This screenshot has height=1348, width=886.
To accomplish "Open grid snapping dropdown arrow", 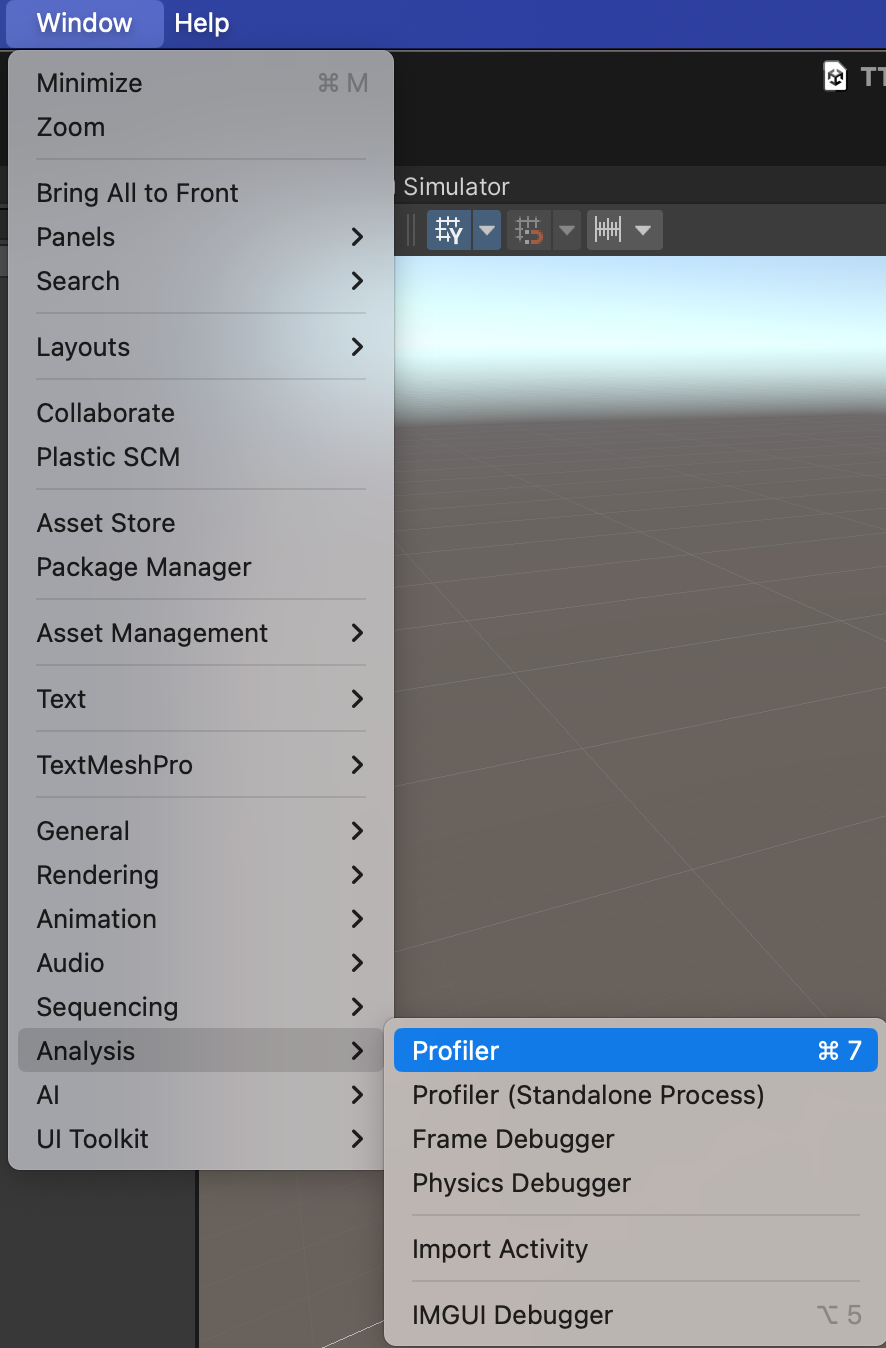I will [567, 231].
